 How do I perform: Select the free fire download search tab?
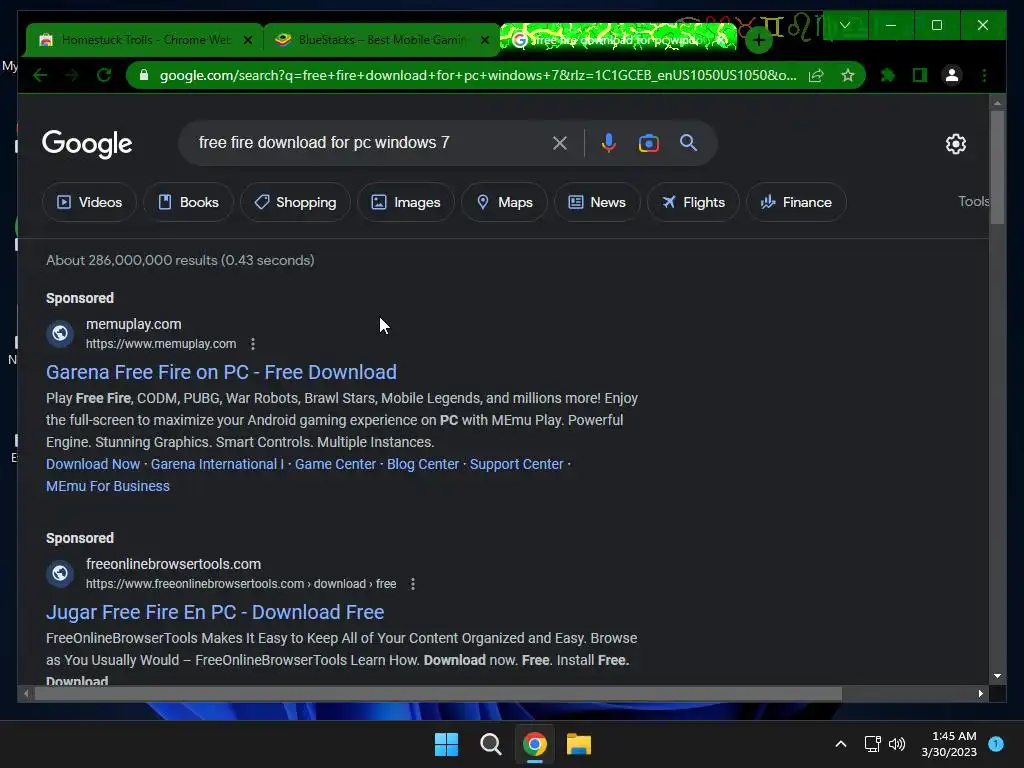[617, 39]
